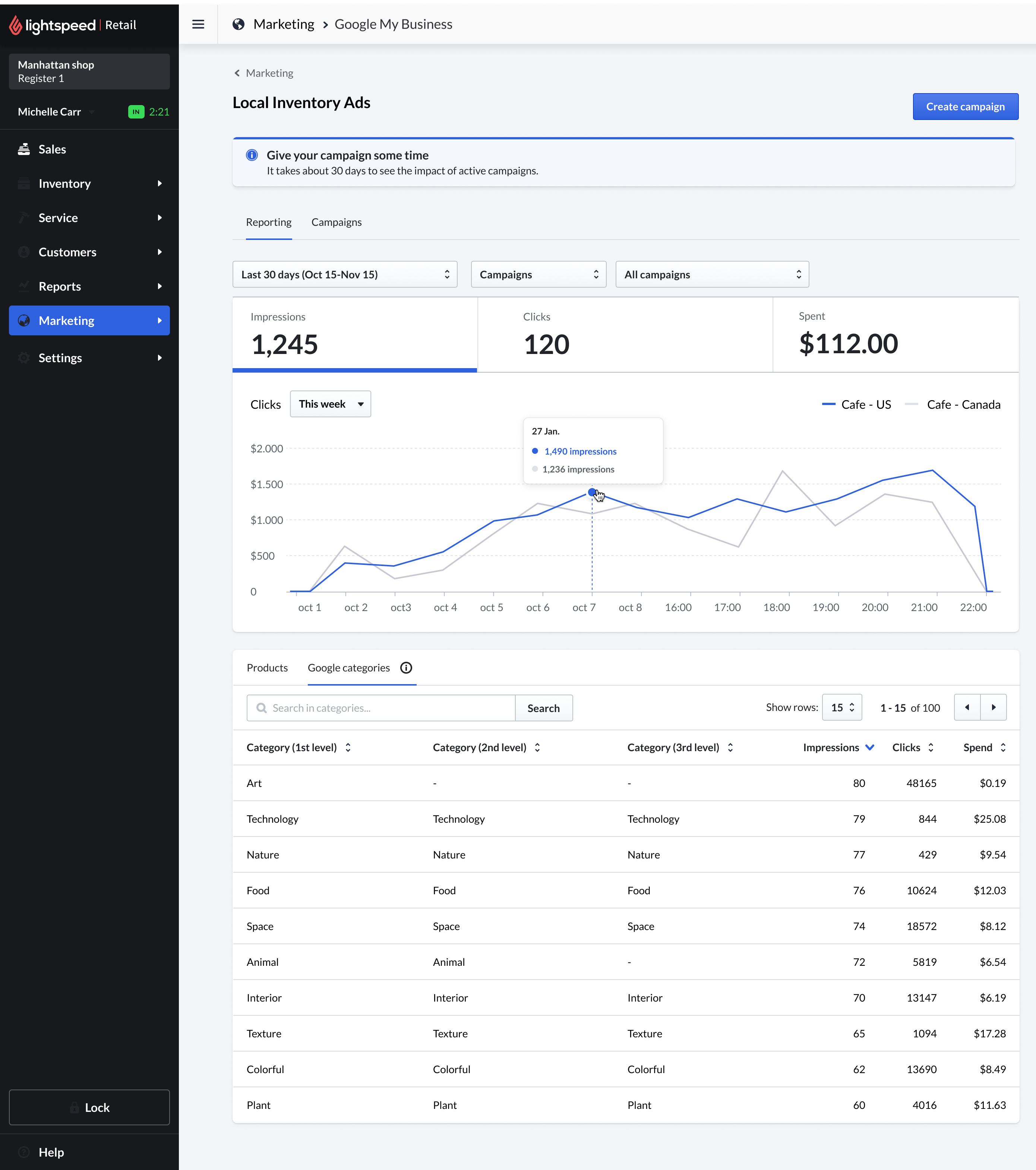Click the 48165 clicks value
The width and height of the screenshot is (1036, 1170).
(x=922, y=783)
